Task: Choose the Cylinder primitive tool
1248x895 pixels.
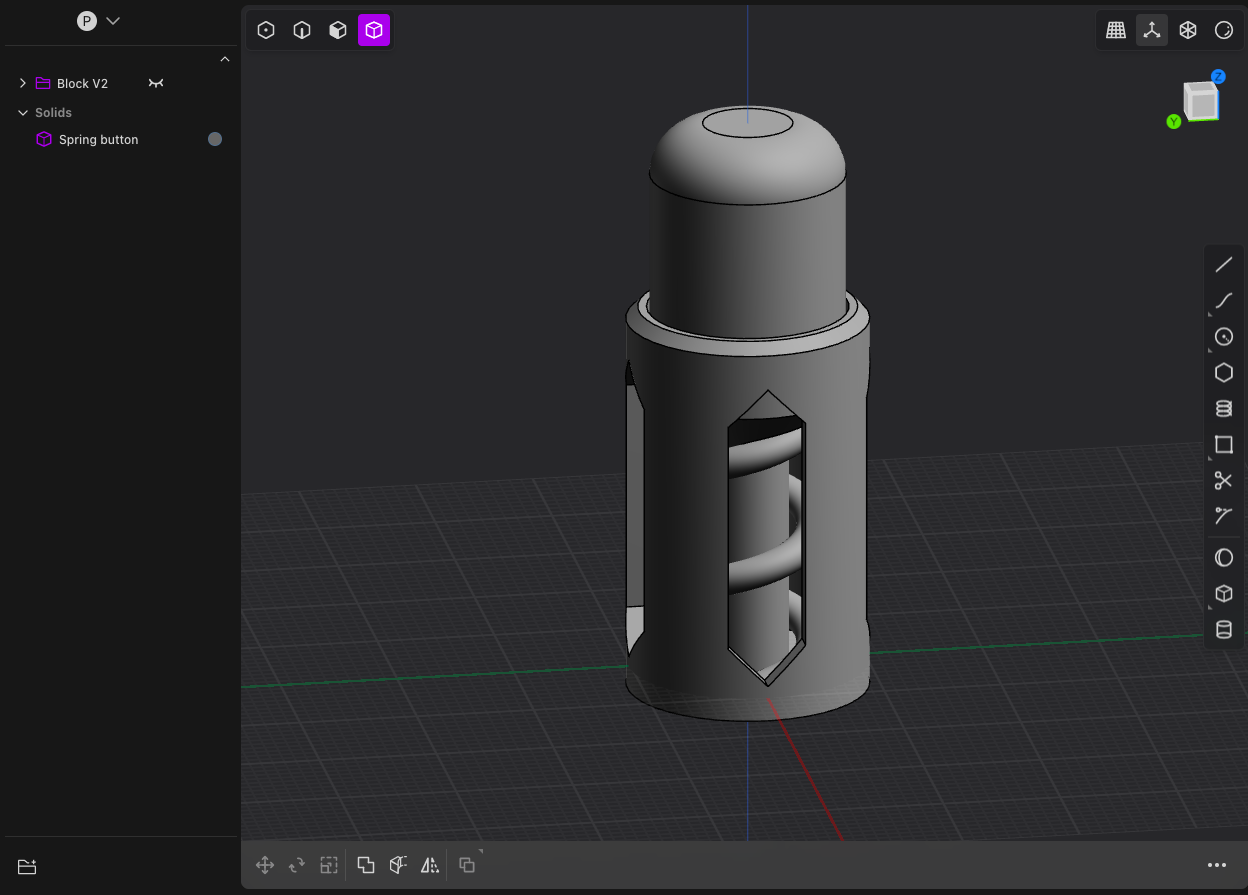Action: click(1223, 629)
